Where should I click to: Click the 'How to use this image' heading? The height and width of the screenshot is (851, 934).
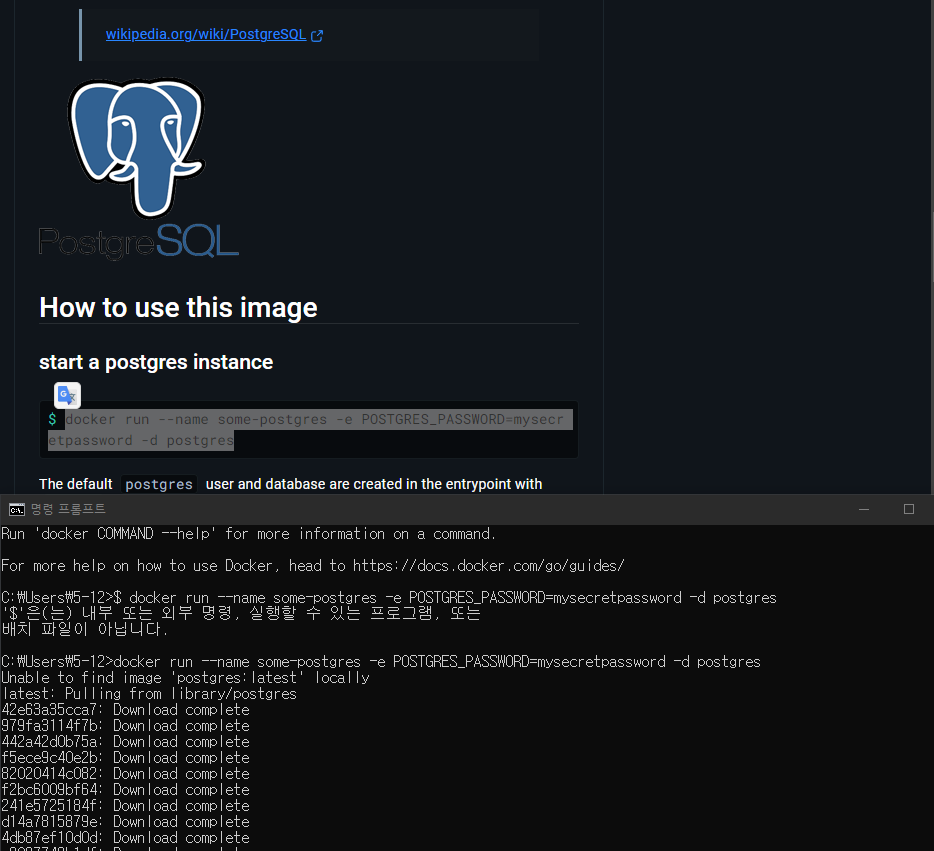click(x=178, y=307)
